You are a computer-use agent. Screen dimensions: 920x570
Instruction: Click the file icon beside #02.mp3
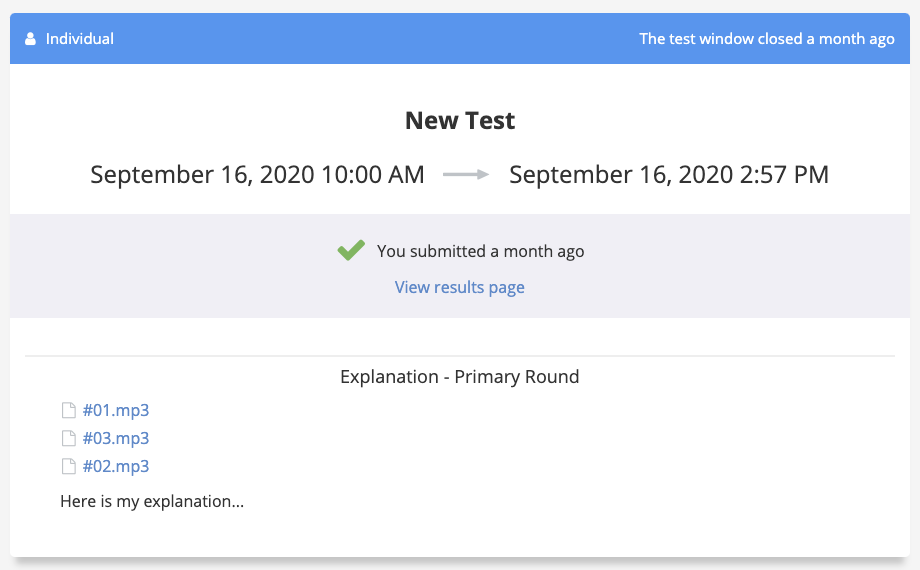click(x=69, y=466)
